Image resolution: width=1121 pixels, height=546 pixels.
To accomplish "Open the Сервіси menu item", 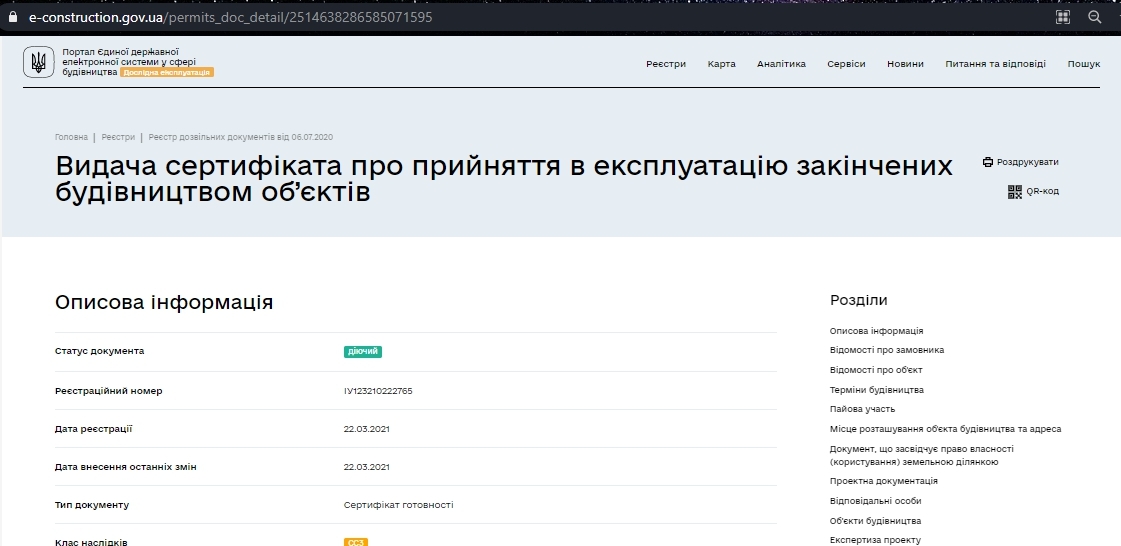I will pyautogui.click(x=846, y=64).
